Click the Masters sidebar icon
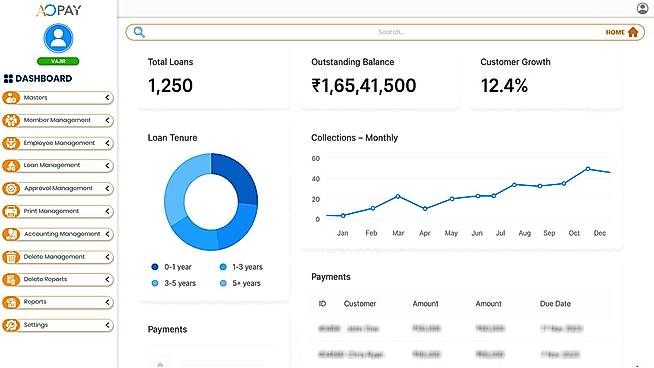Viewport: 654px width, 368px height. [x=11, y=98]
